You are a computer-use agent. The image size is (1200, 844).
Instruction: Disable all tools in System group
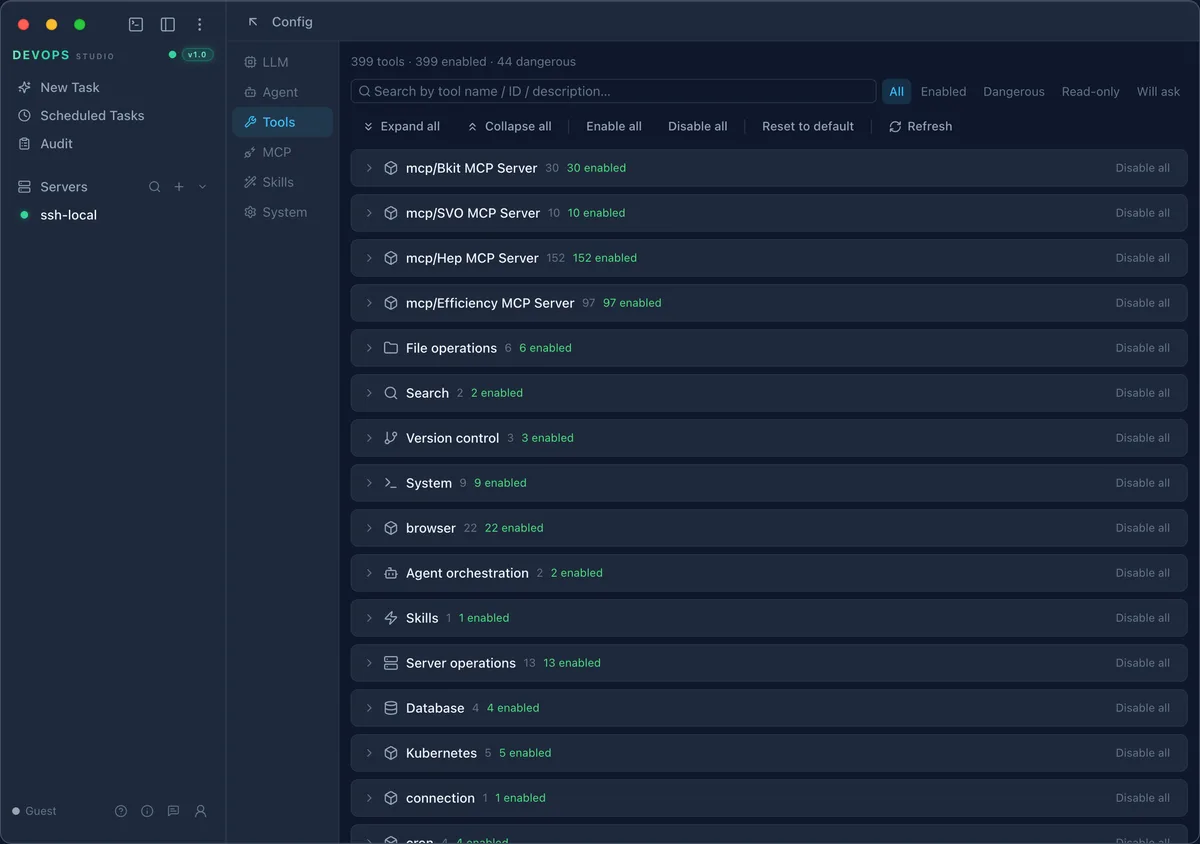[x=1142, y=483]
